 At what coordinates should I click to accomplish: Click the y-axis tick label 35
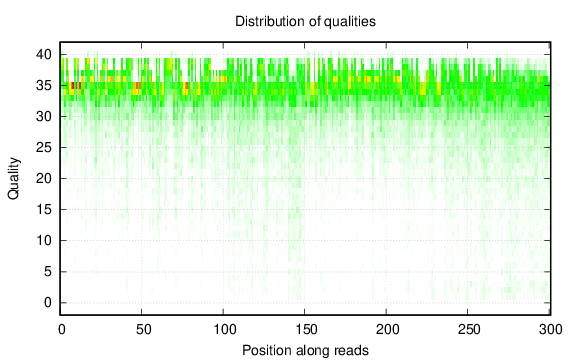[x=44, y=86]
